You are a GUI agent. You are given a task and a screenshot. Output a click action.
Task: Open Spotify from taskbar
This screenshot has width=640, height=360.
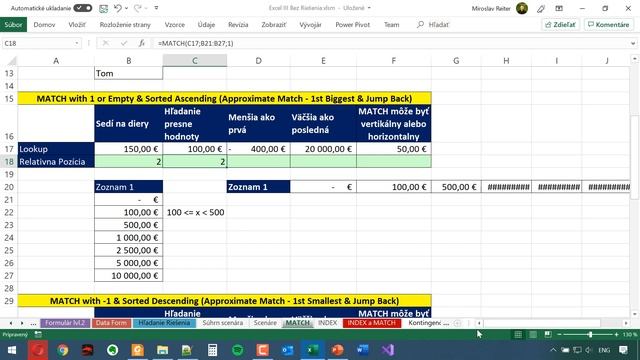click(238, 350)
